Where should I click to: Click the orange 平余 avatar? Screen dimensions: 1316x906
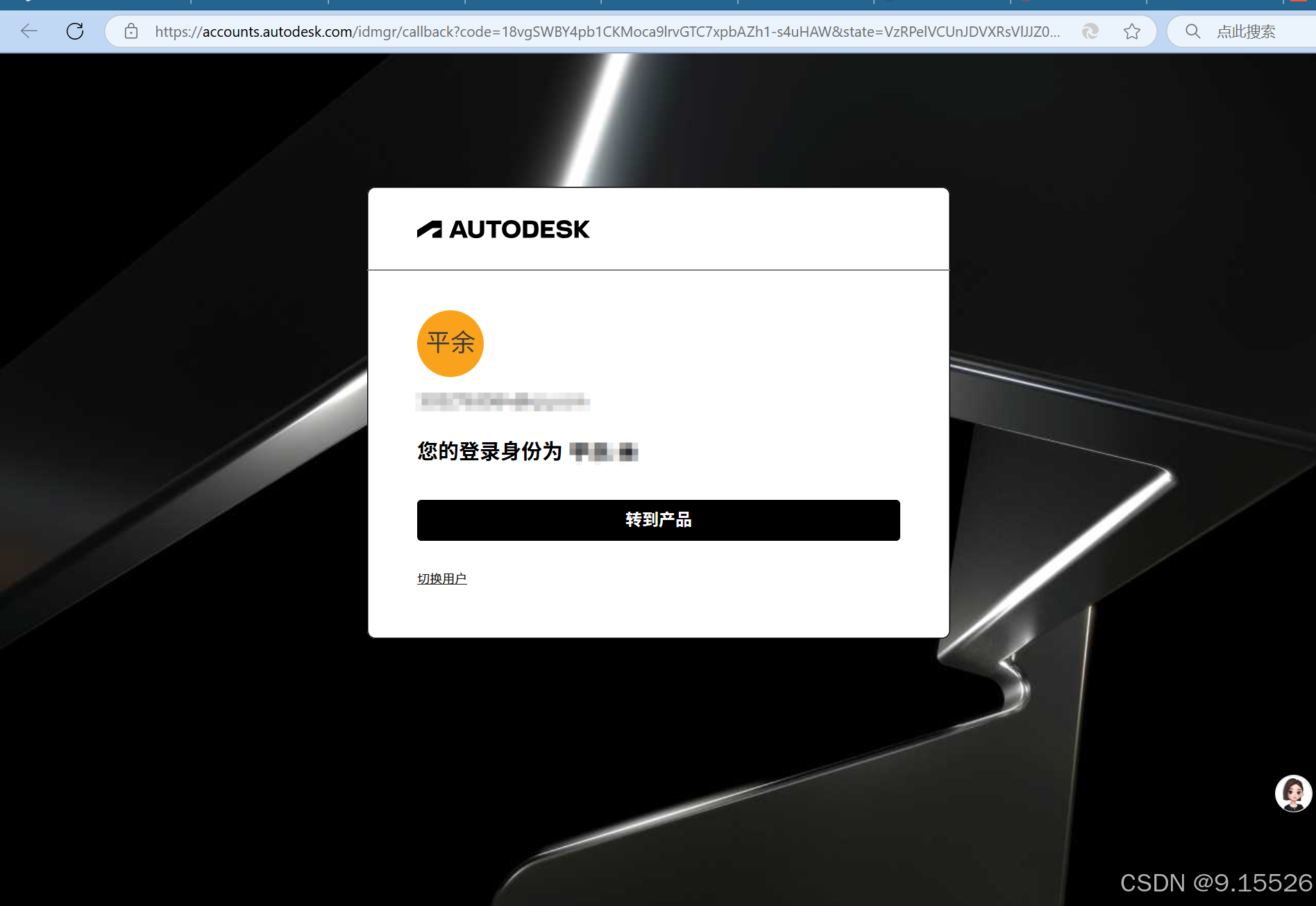tap(450, 344)
